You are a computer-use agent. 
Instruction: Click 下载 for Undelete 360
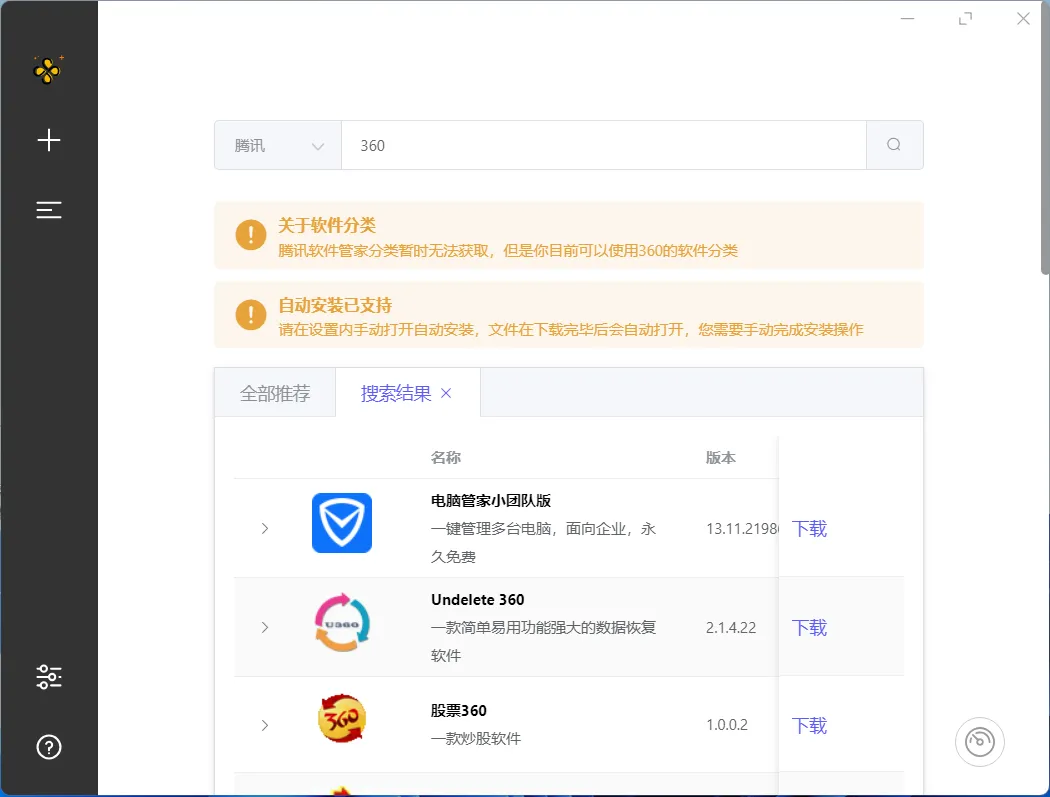[809, 628]
